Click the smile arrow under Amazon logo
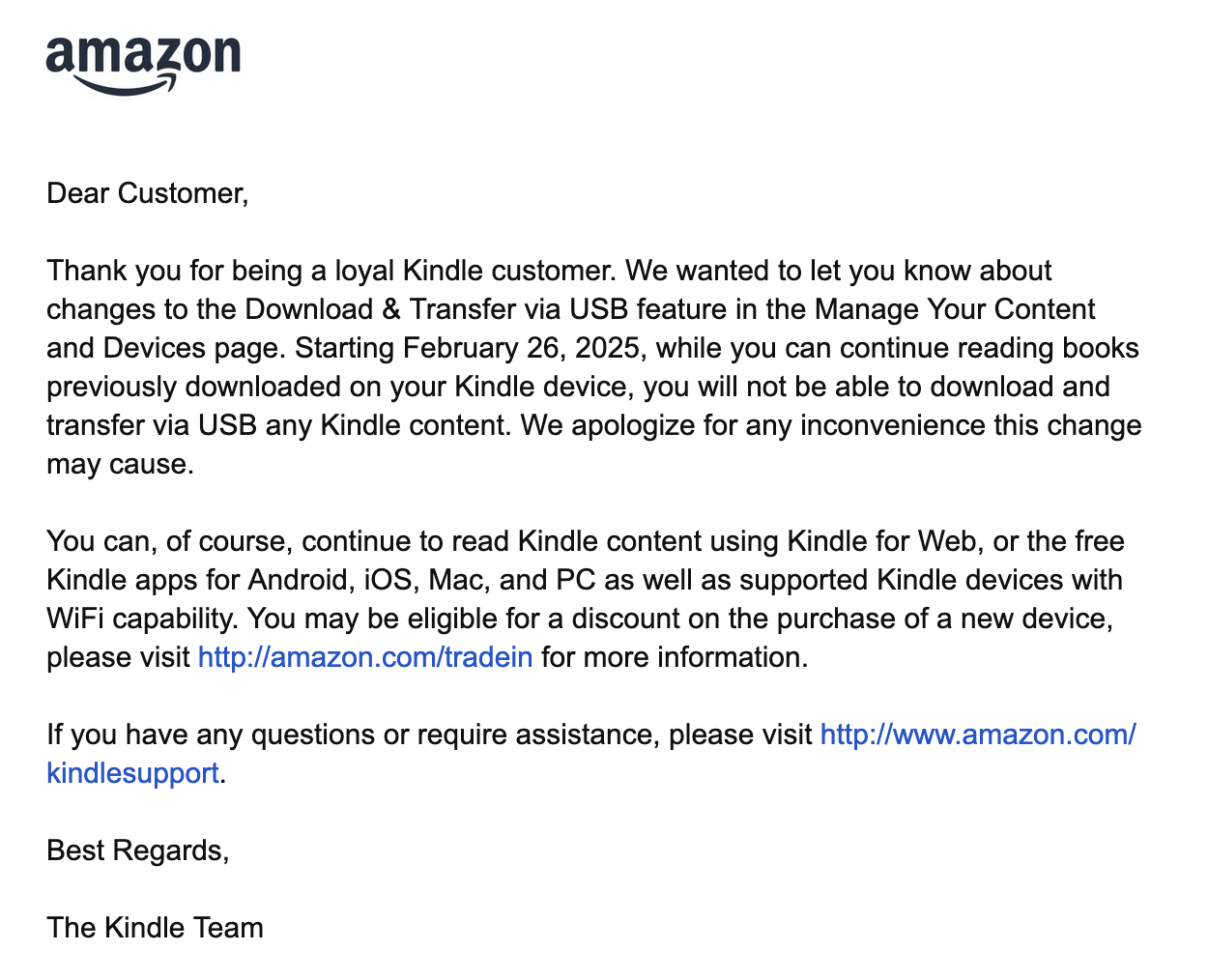 click(x=126, y=86)
